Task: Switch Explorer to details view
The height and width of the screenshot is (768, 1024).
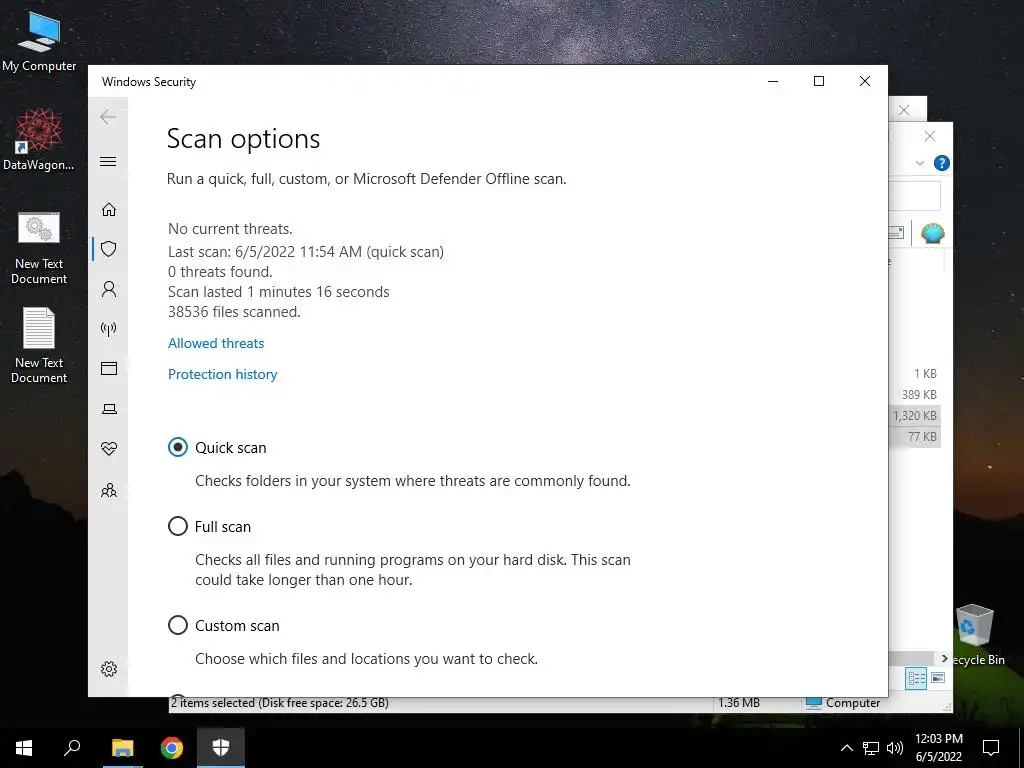Action: (916, 678)
